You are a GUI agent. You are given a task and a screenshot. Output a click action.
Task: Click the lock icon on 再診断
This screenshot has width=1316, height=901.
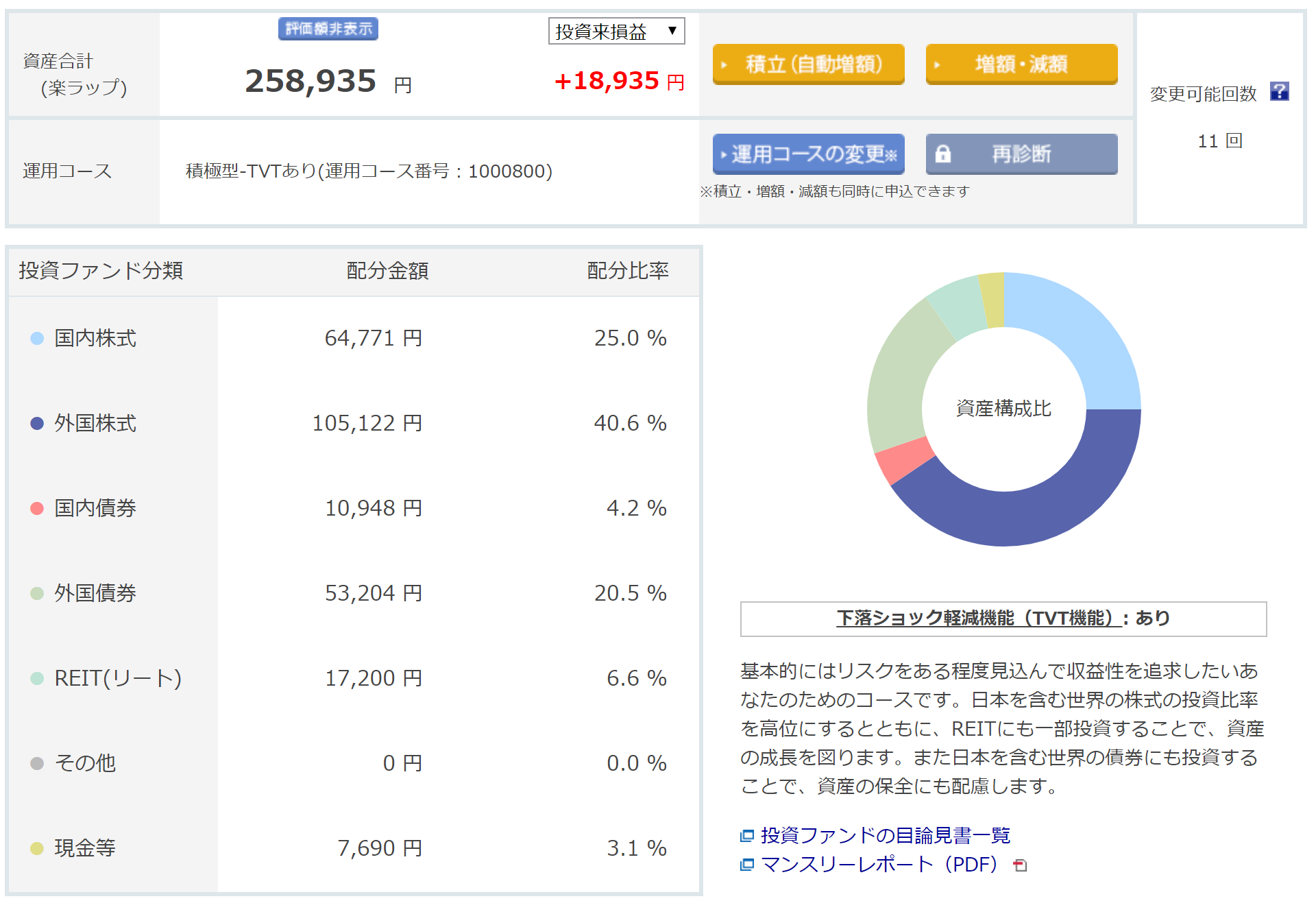(943, 154)
